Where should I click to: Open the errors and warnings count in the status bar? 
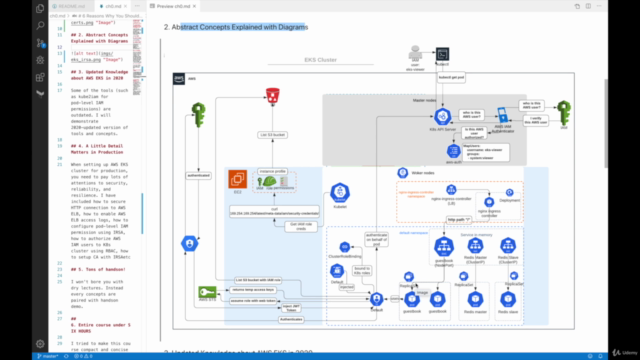coord(83,356)
